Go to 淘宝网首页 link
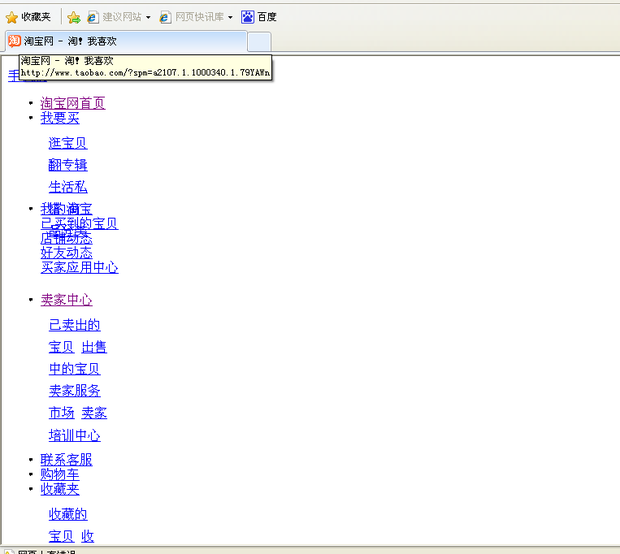 click(x=72, y=103)
